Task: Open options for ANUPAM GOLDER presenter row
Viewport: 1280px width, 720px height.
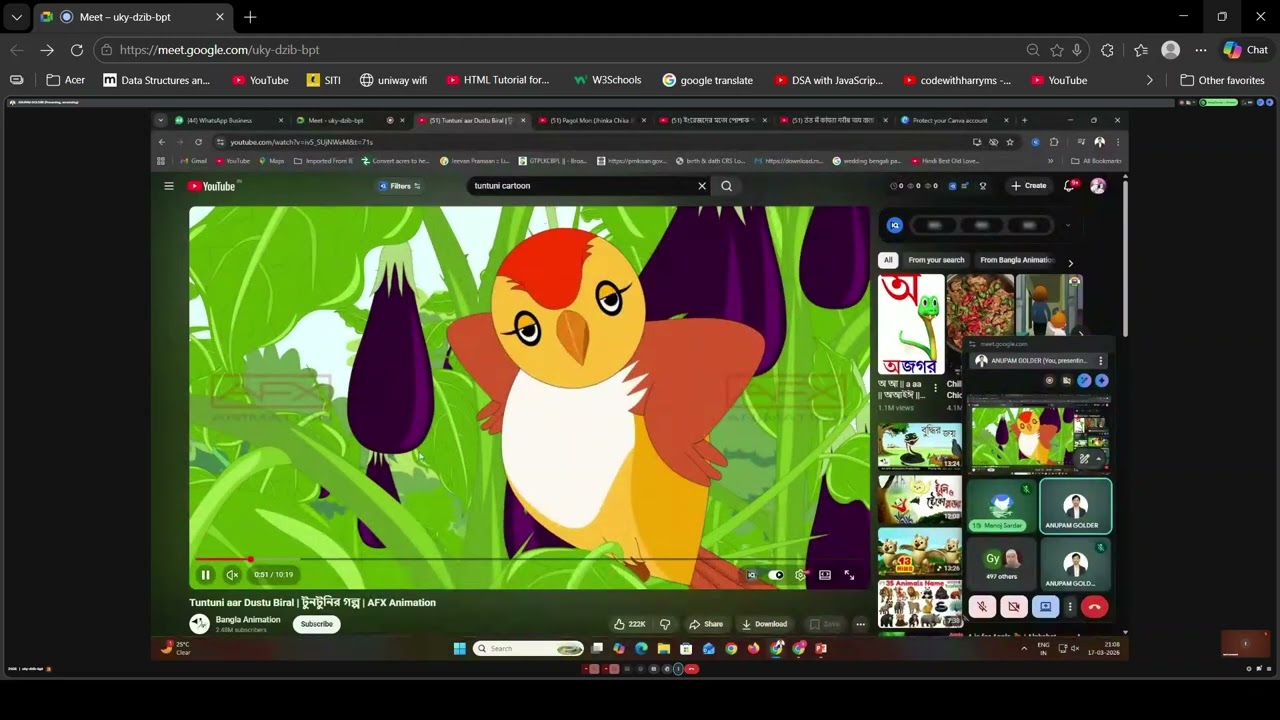Action: pyautogui.click(x=1101, y=361)
